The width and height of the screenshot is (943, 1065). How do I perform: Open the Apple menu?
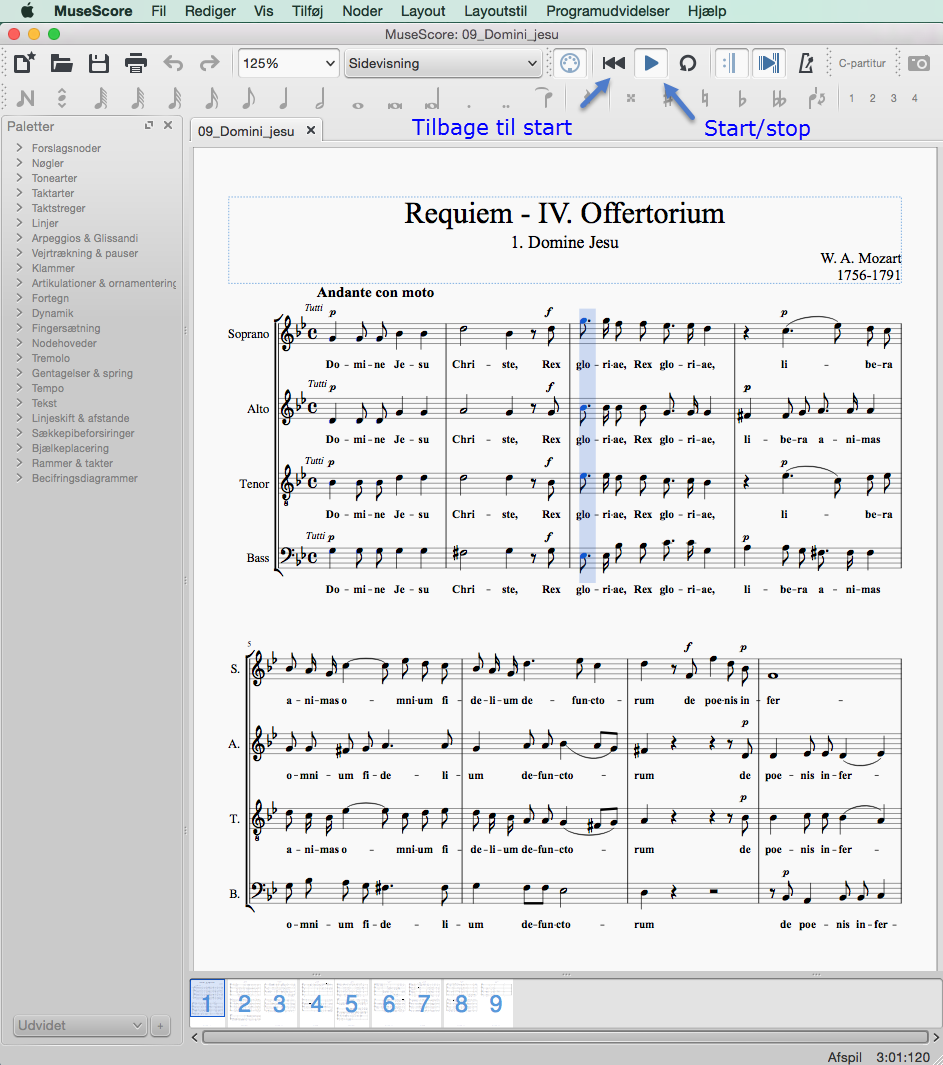pyautogui.click(x=27, y=11)
